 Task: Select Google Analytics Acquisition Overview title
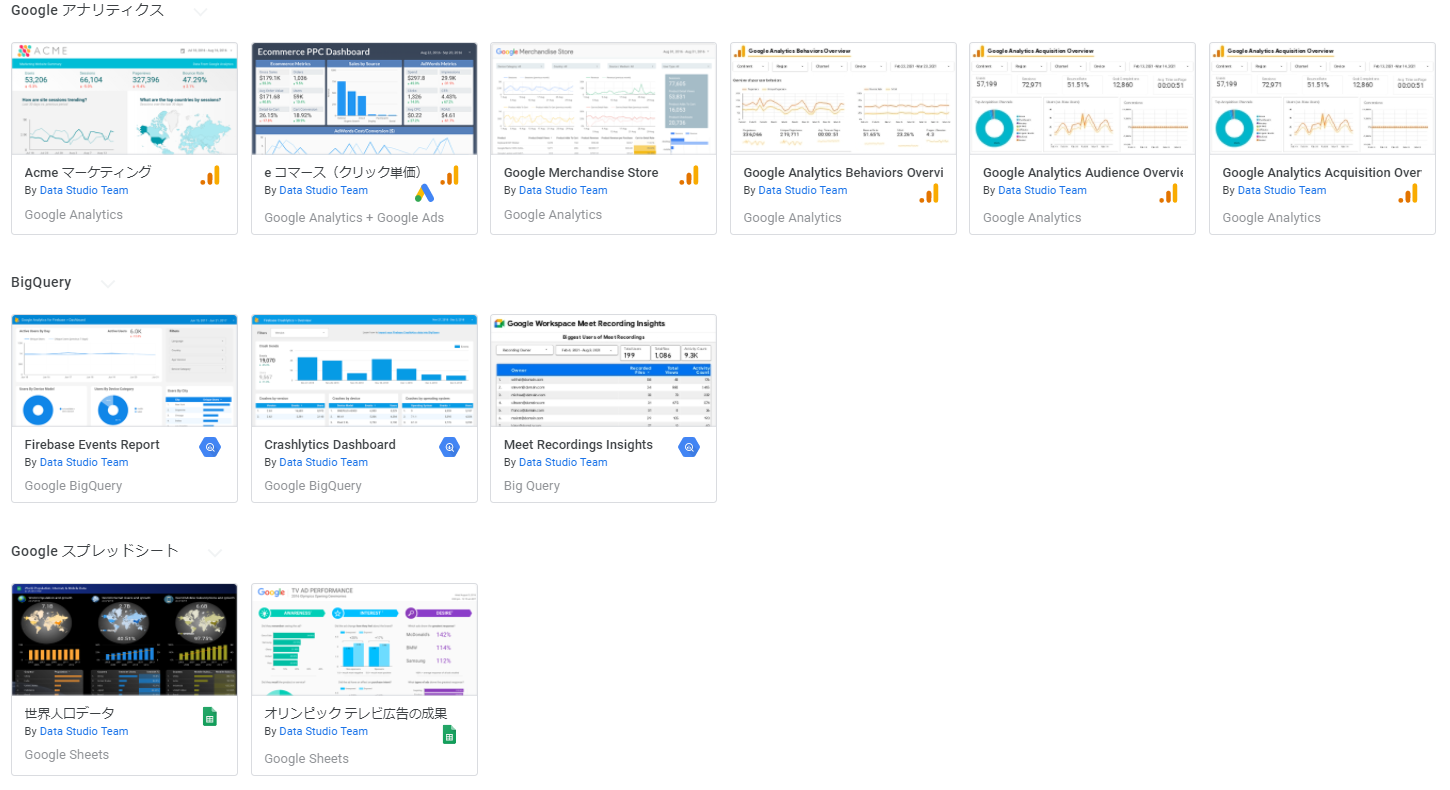pos(1322,173)
